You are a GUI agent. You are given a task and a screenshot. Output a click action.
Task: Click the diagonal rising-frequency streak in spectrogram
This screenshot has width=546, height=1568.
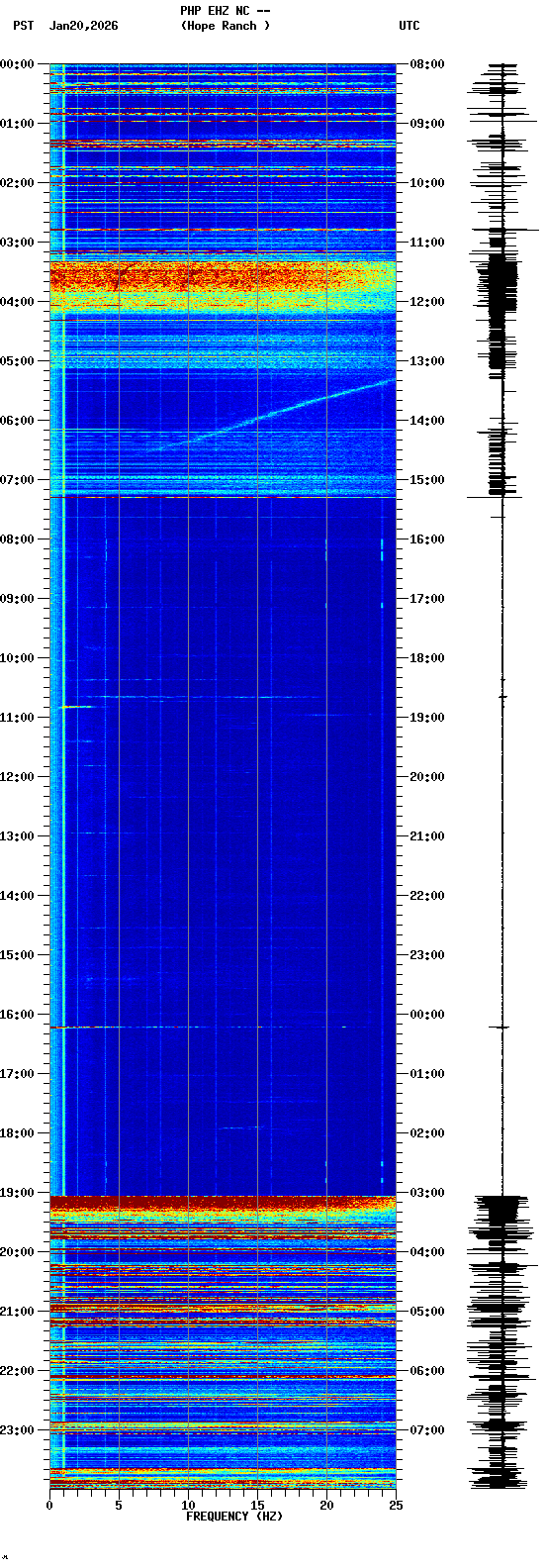click(272, 413)
